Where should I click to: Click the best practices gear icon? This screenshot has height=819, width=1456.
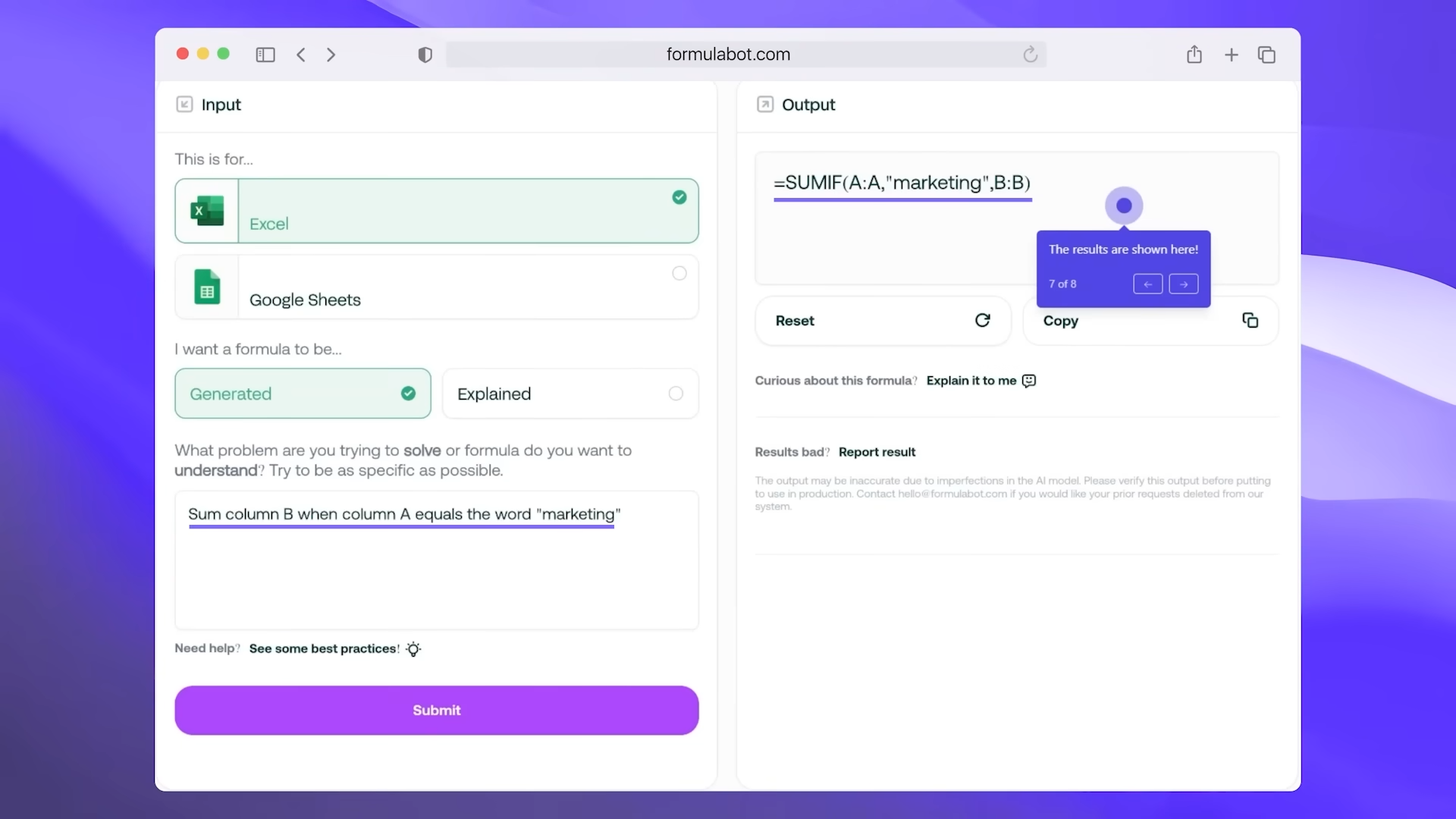pyautogui.click(x=414, y=649)
